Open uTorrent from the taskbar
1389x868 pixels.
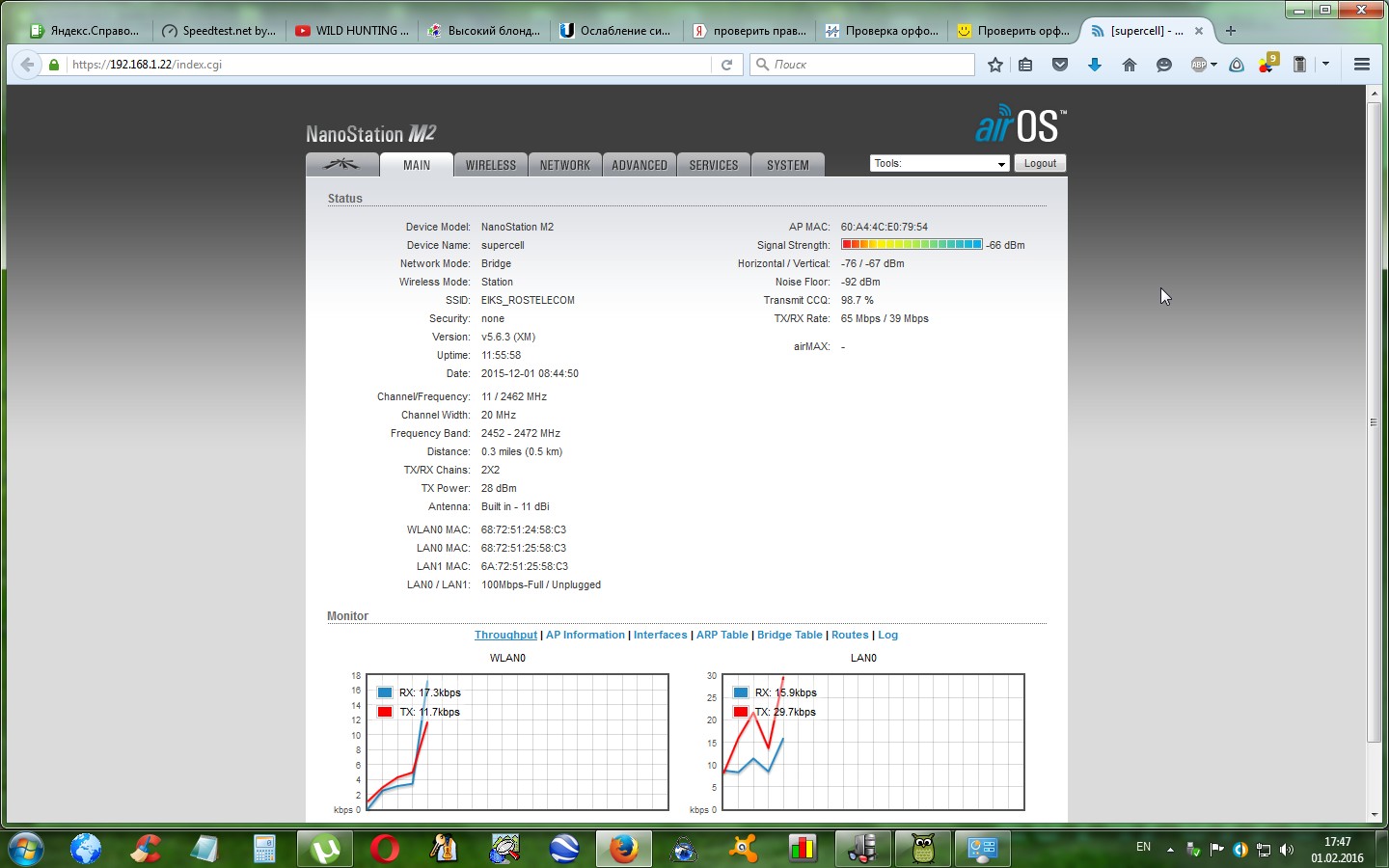324,849
